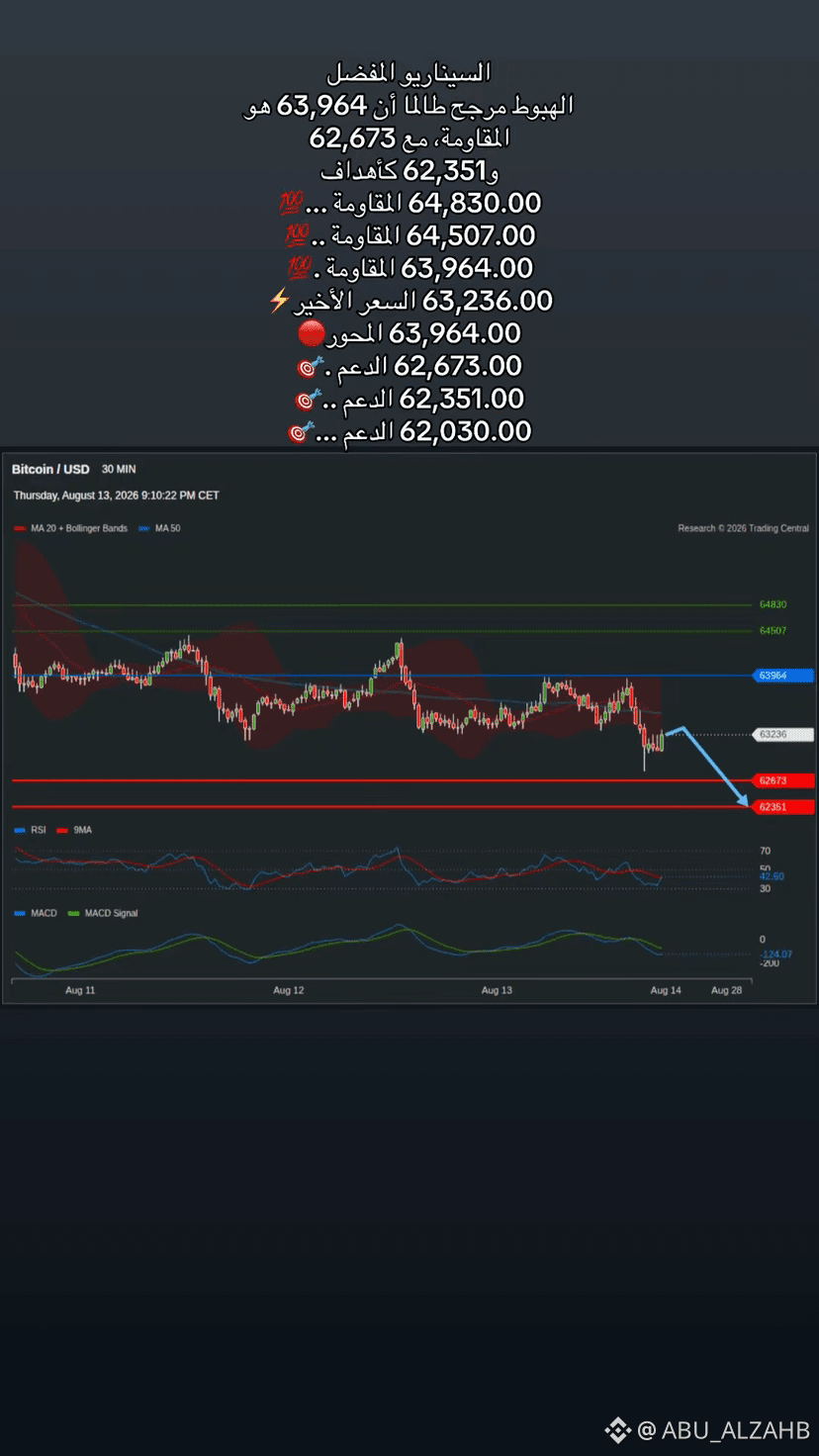Click the line و62,351 كأهداف
Screen dimensions: 819x1456
pos(409,170)
